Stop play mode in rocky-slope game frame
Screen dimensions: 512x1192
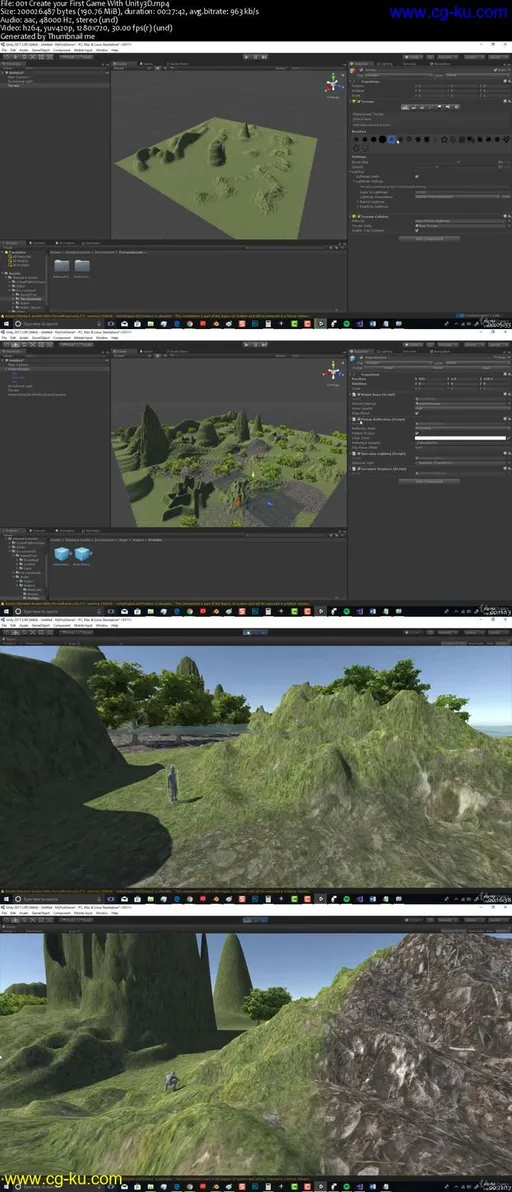coord(246,920)
